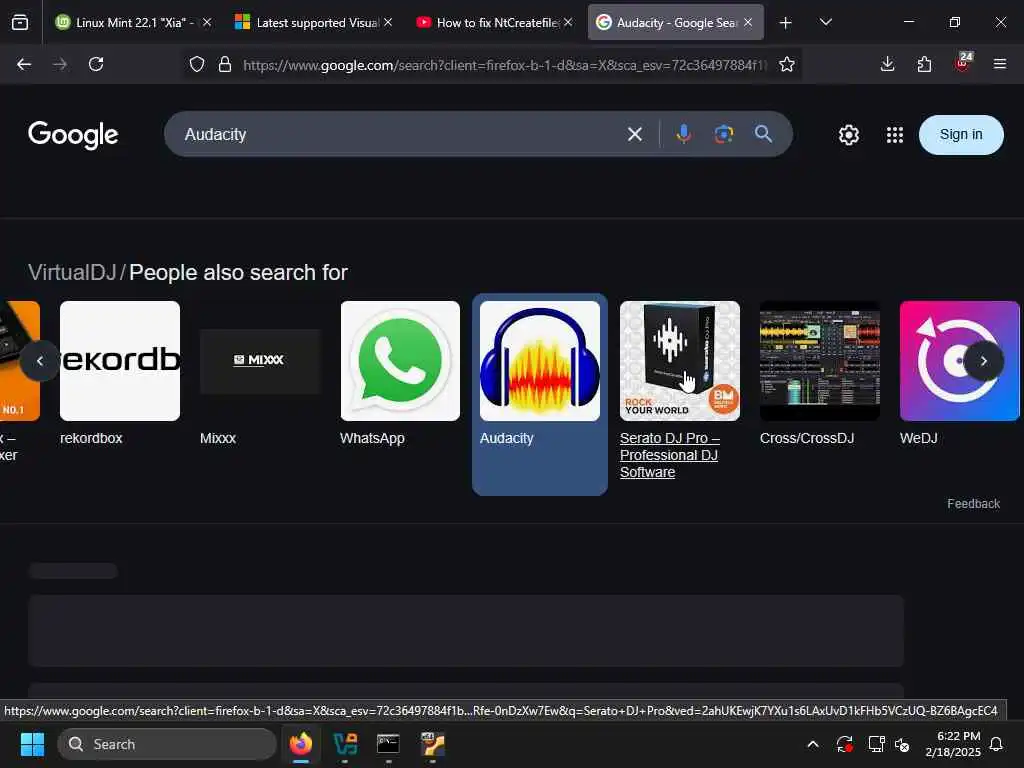
Task: Click the Sign in button
Action: pos(961,135)
